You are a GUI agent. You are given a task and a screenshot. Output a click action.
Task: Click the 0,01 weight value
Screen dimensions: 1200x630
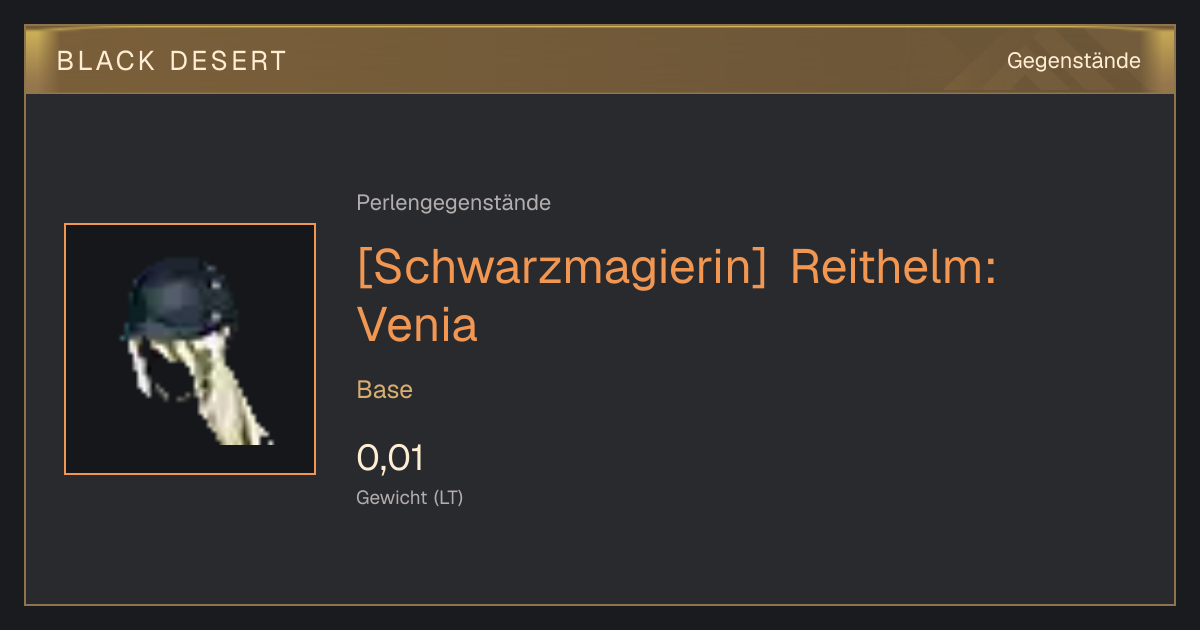[x=390, y=458]
